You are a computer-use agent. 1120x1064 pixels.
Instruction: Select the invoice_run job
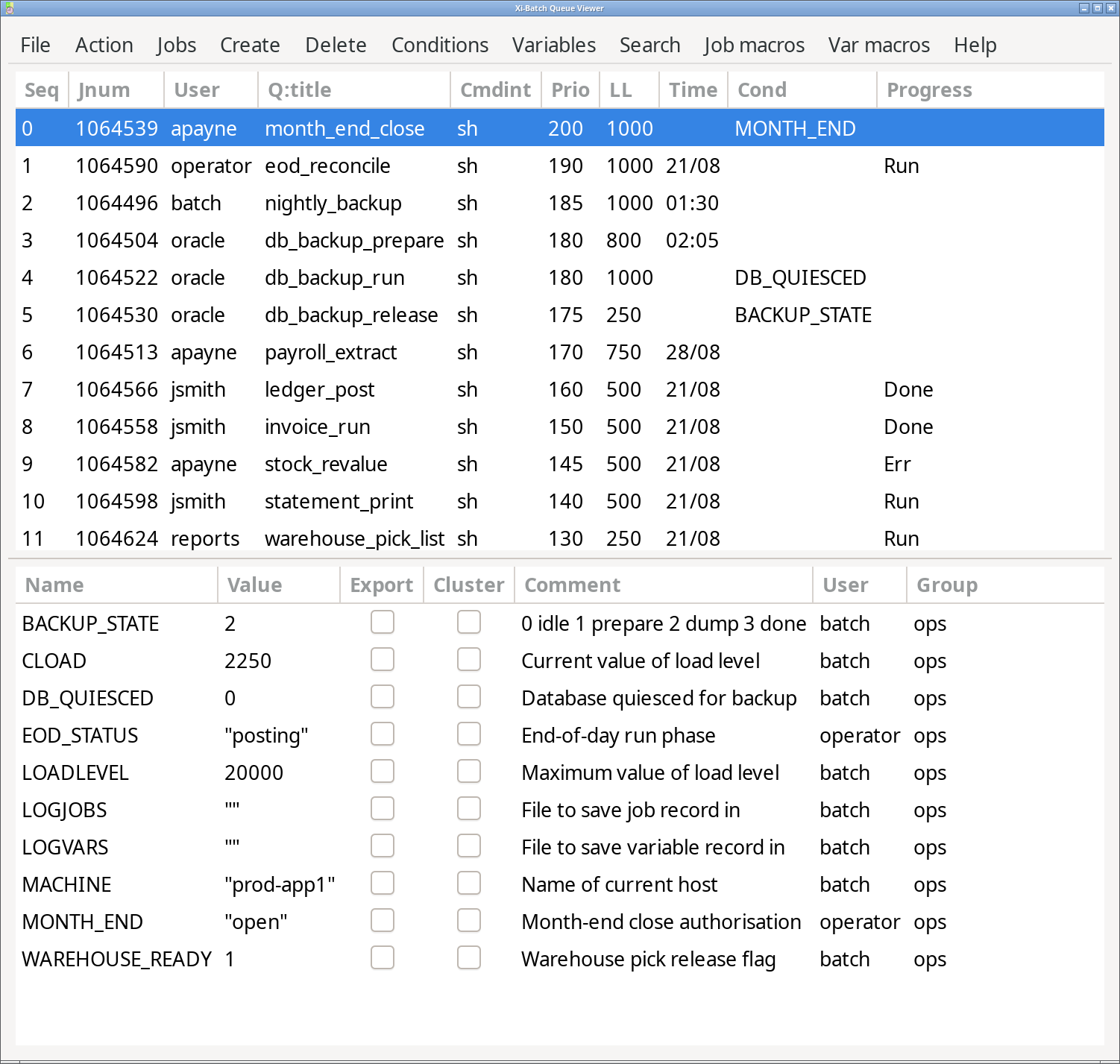[559, 426]
